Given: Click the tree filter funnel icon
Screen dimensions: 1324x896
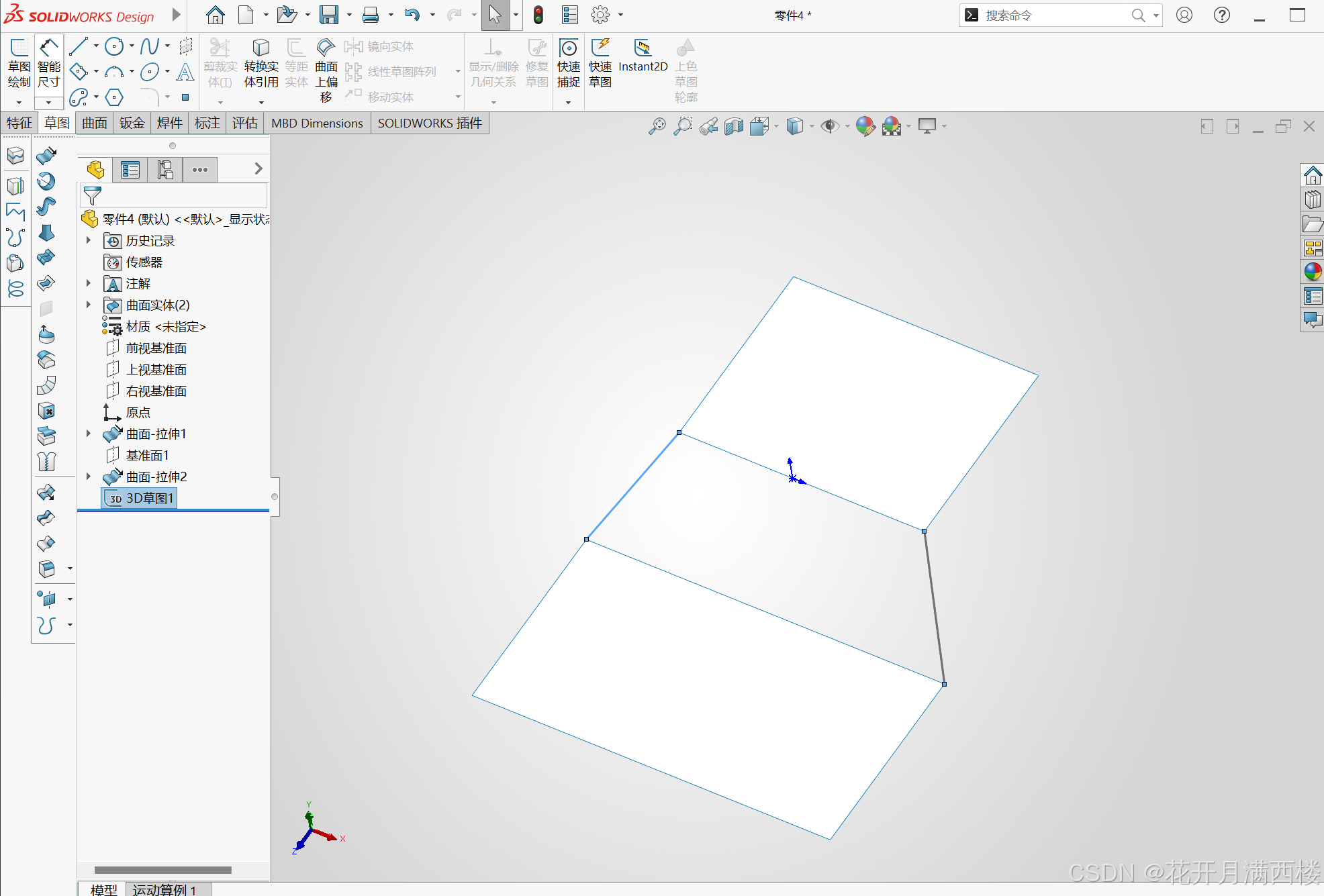Looking at the screenshot, I should (x=92, y=196).
